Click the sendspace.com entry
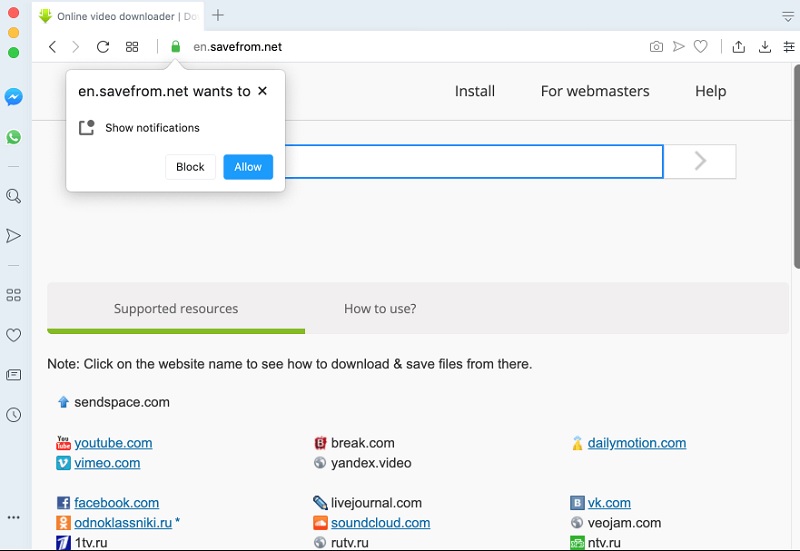This screenshot has height=551, width=800. pos(122,402)
